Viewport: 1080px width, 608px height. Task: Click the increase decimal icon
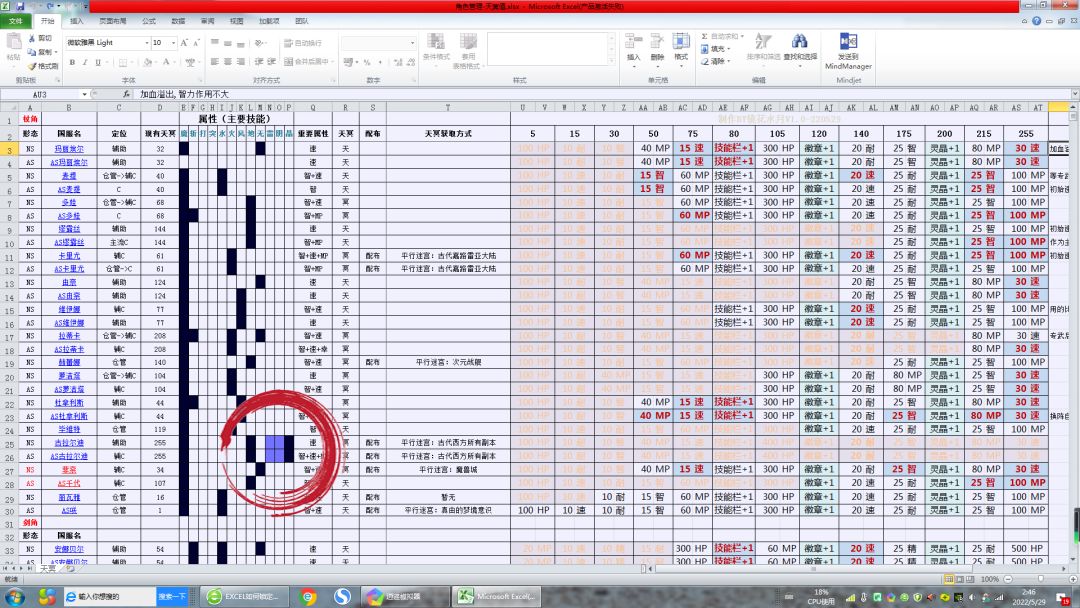point(398,62)
